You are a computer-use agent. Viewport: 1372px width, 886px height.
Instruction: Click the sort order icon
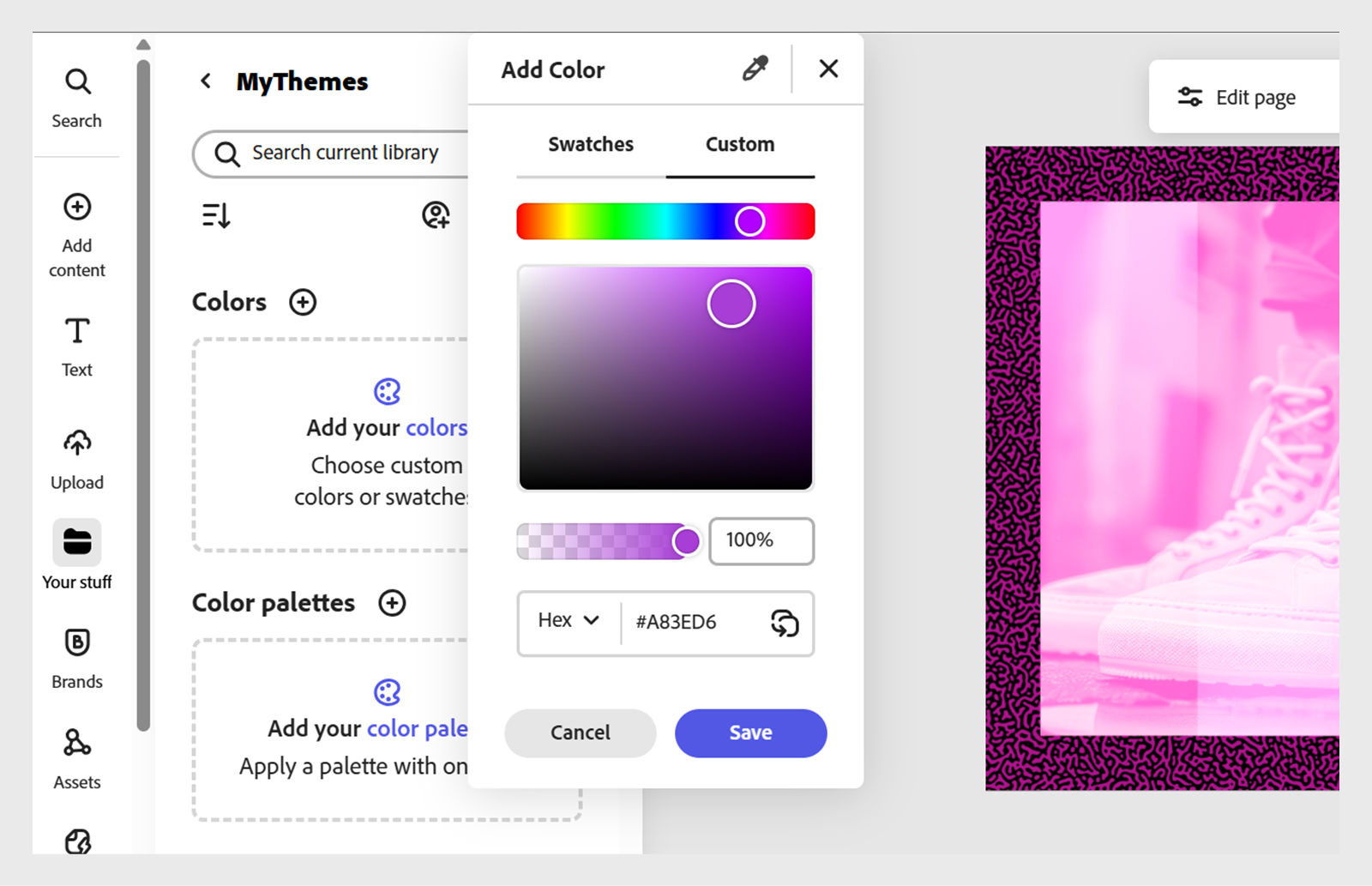coord(216,214)
